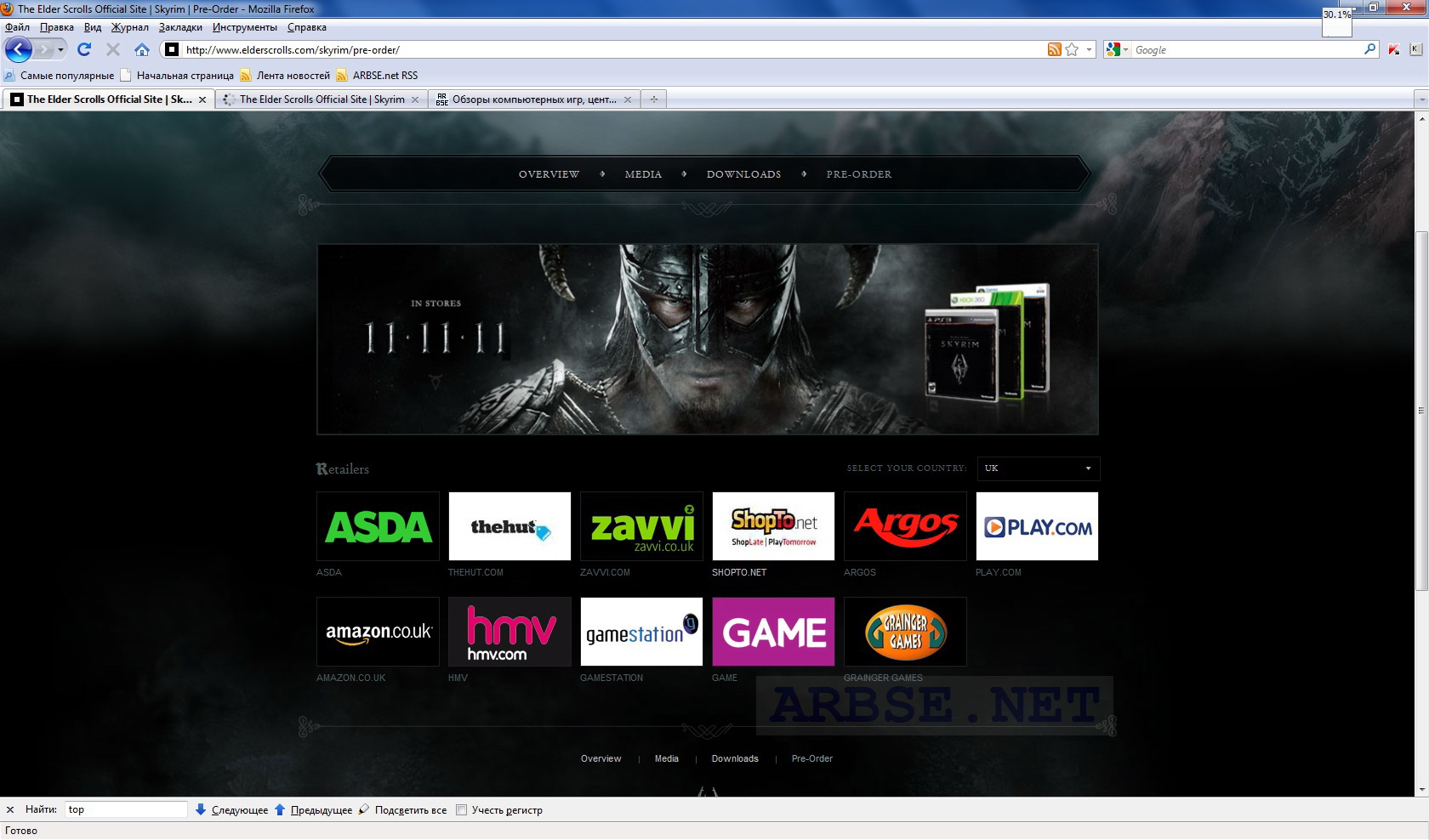Open ARBSE.net RSS bookmark
This screenshot has width=1429, height=840.
pyautogui.click(x=377, y=76)
